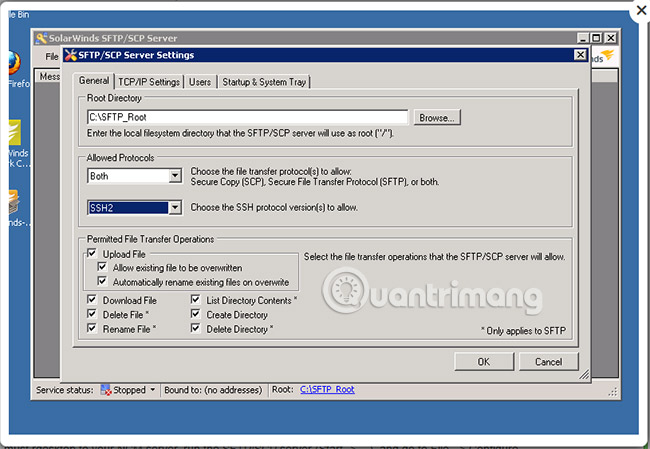Uncheck the Delete File checkbox
The width and height of the screenshot is (650, 449).
pyautogui.click(x=92, y=314)
